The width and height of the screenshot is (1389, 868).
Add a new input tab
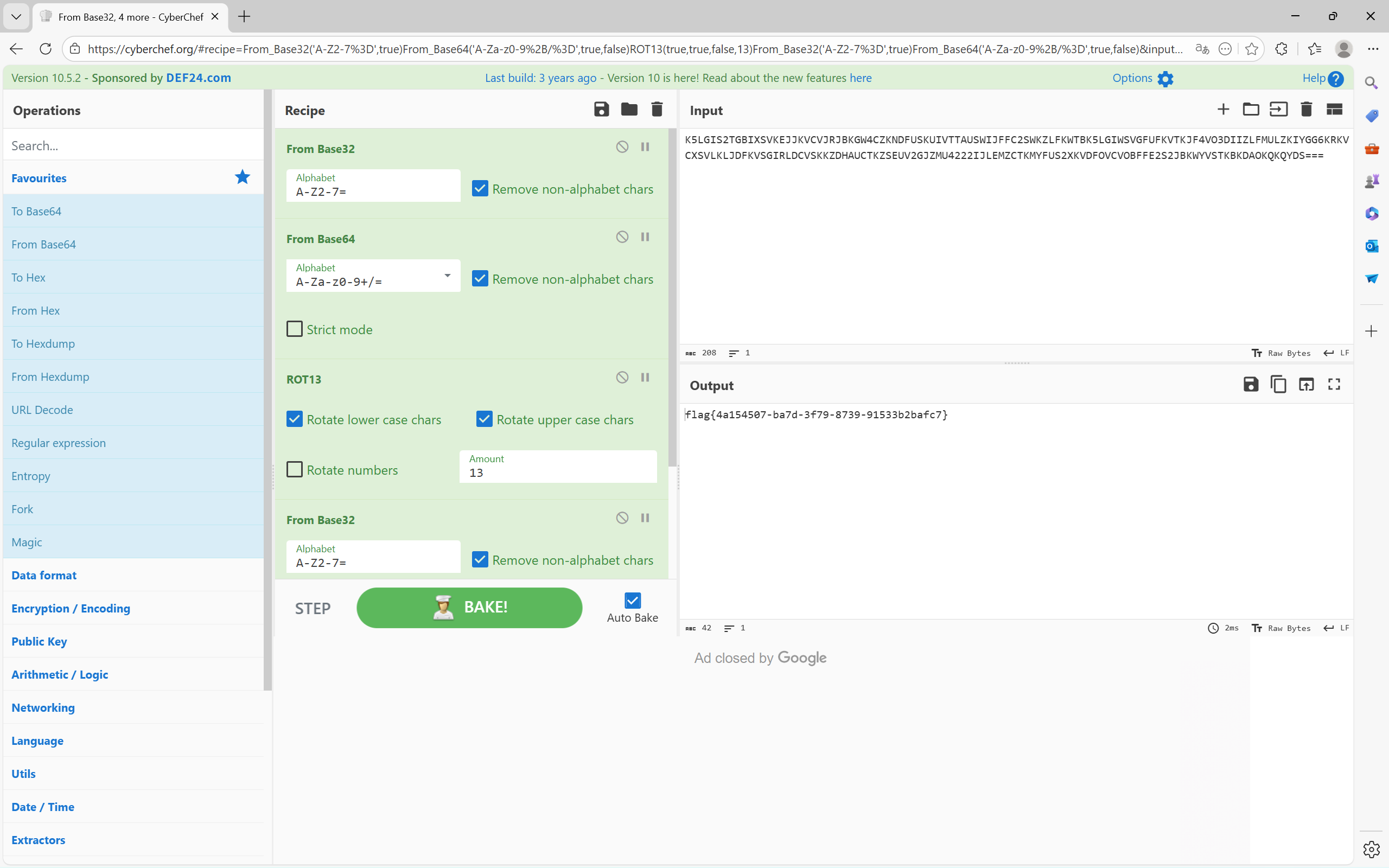(1223, 109)
